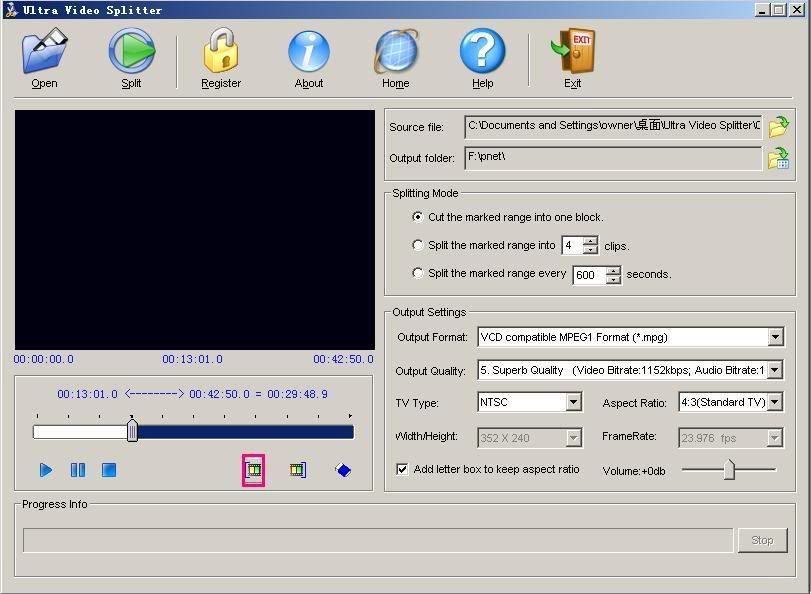Click the Source file path field

[613, 127]
